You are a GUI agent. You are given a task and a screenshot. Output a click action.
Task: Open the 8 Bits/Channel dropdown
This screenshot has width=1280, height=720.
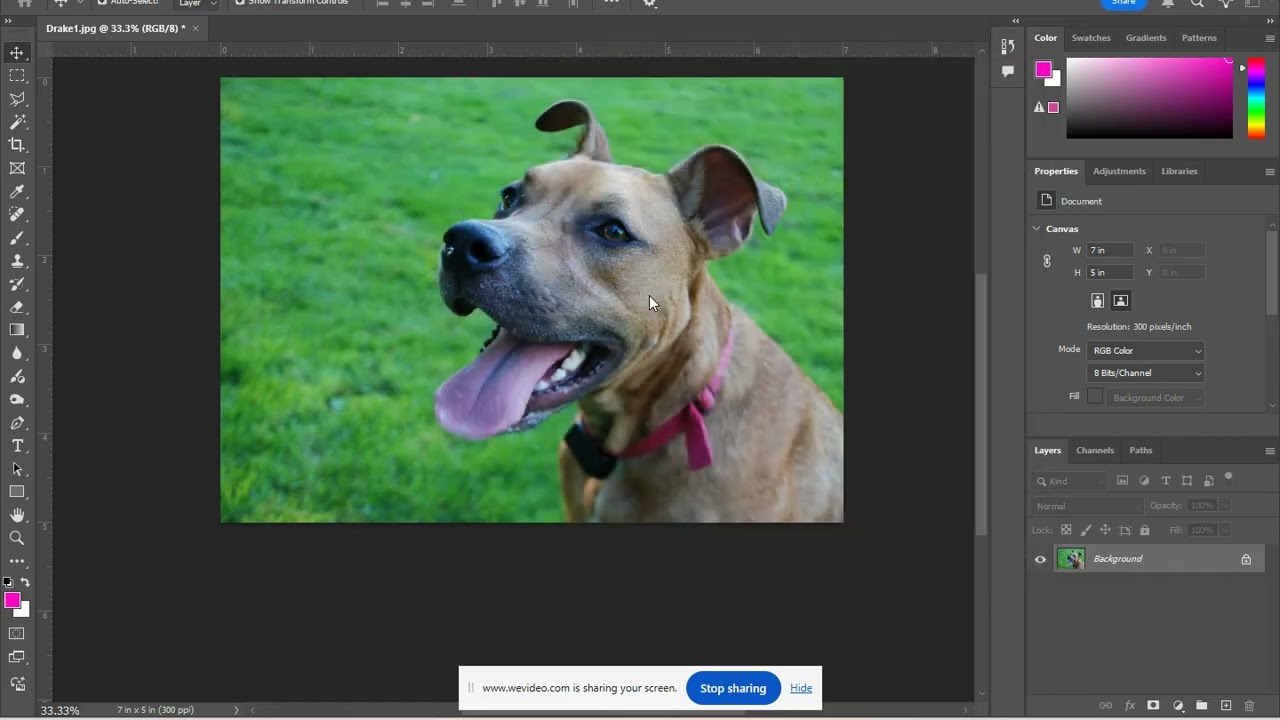[x=1146, y=373]
